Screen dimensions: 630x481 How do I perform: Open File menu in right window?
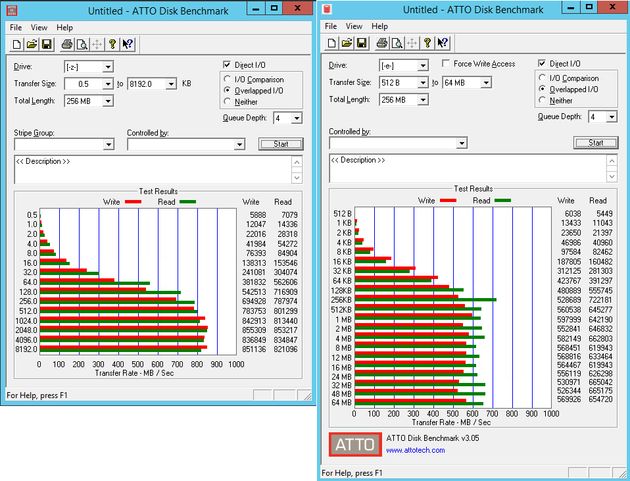[x=331, y=26]
